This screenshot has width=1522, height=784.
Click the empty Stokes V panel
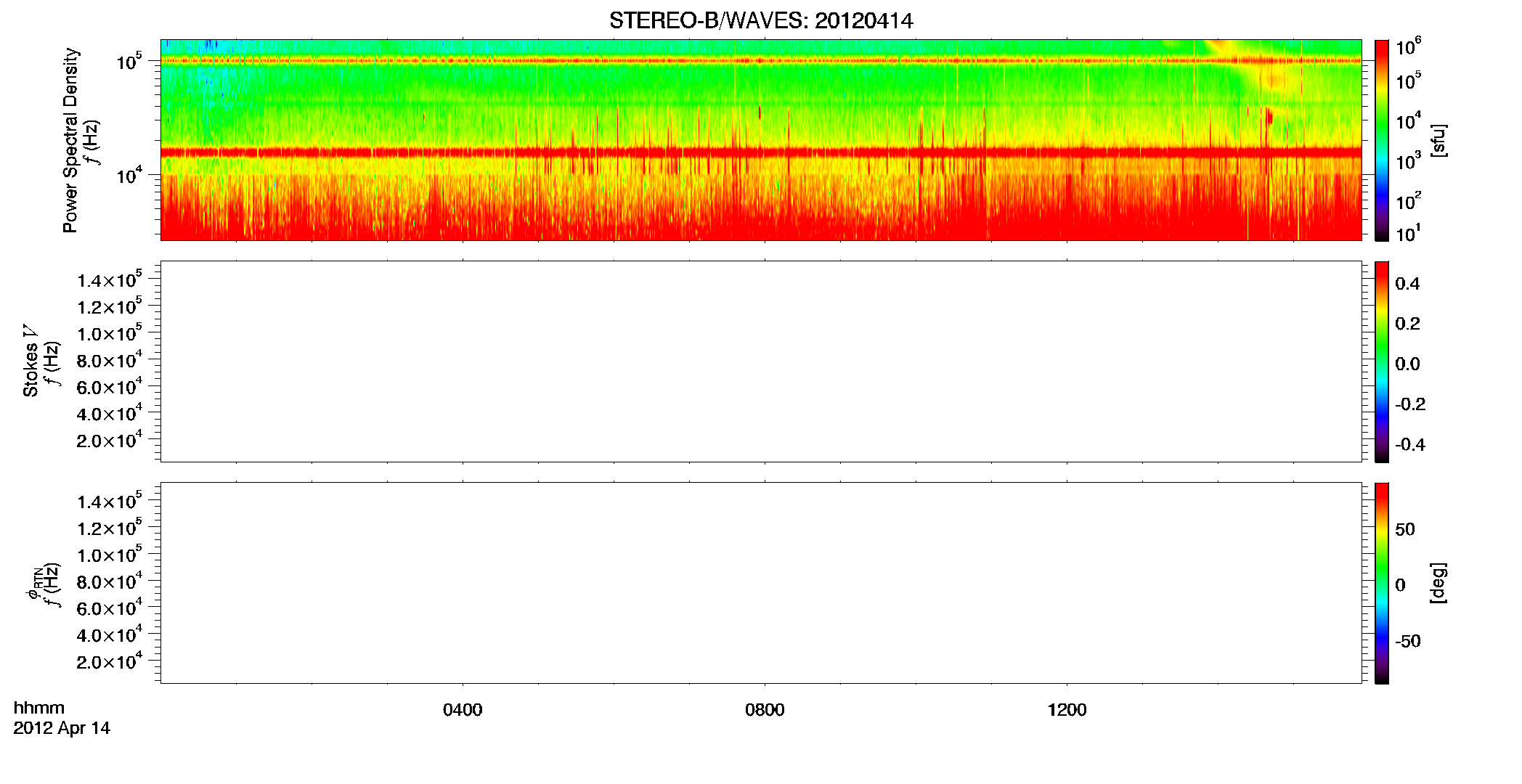(x=761, y=362)
